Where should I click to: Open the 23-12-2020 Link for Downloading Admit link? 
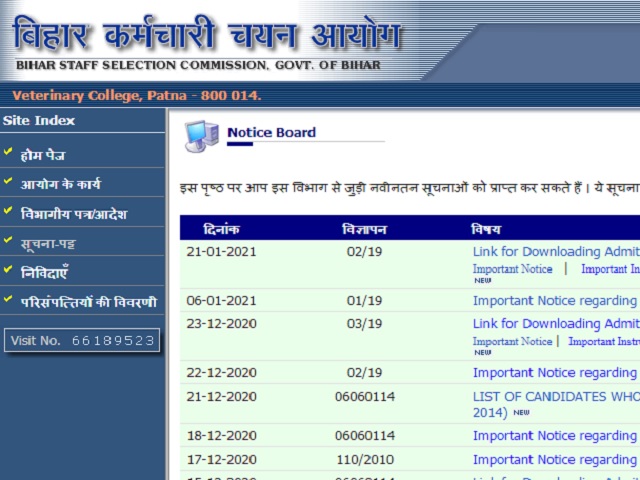click(x=556, y=324)
